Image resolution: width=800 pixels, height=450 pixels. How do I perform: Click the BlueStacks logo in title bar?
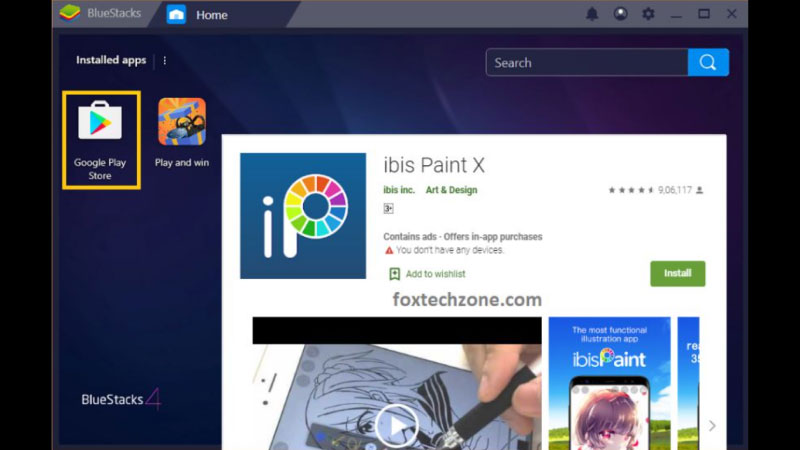70,13
